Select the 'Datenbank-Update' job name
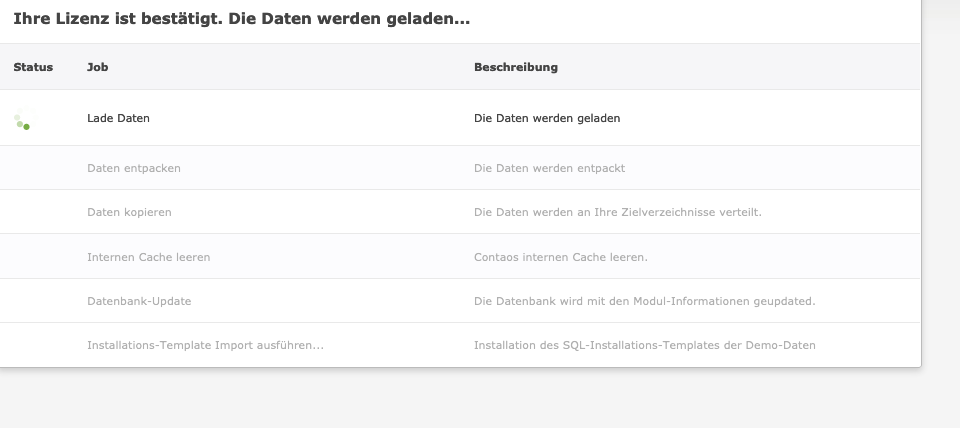 point(139,301)
